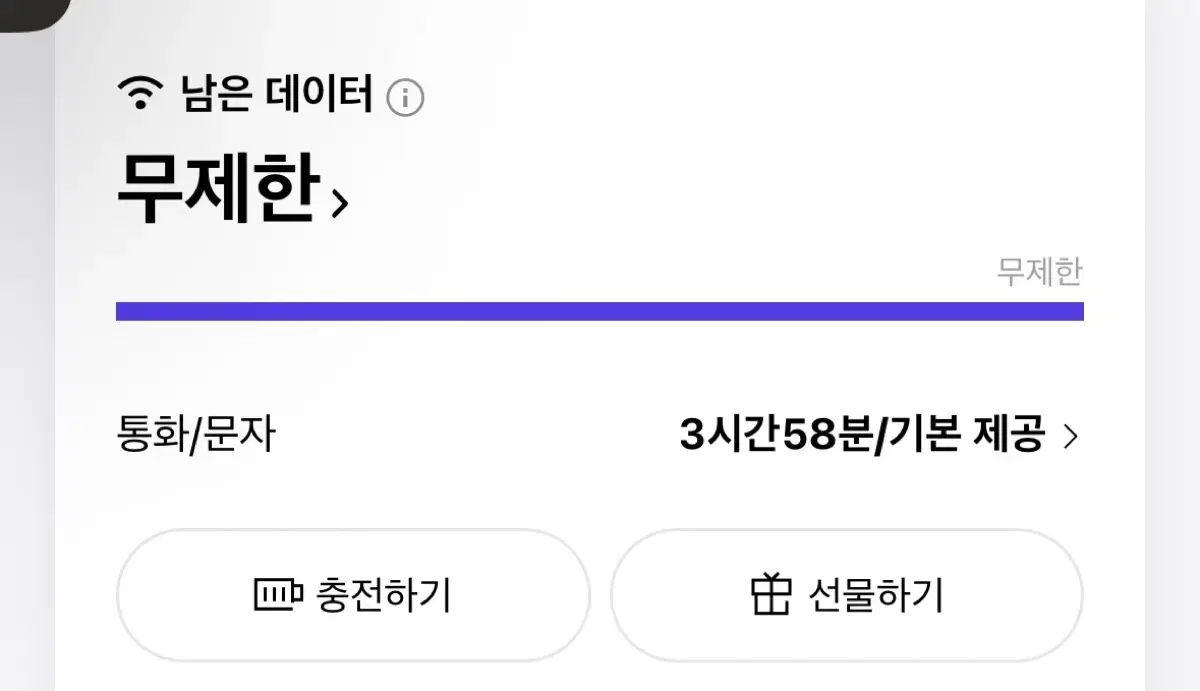Click empty white space below 통화/문자 label
The height and width of the screenshot is (691, 1200).
[x=300, y=495]
